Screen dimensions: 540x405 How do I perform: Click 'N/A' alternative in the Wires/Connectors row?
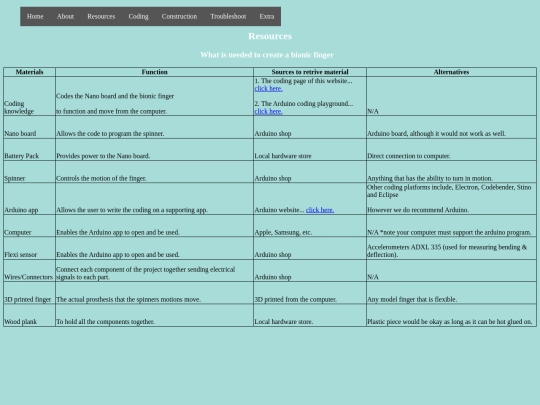coord(373,277)
